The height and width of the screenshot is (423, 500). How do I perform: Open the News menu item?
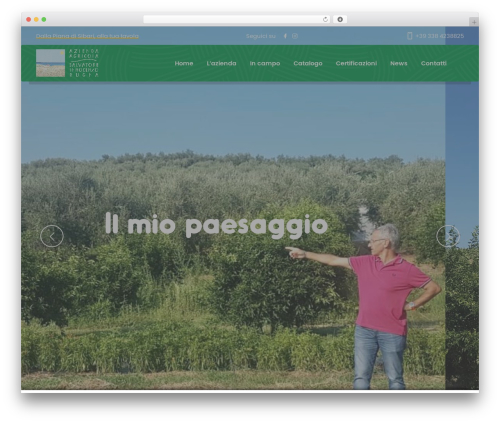[x=399, y=63]
